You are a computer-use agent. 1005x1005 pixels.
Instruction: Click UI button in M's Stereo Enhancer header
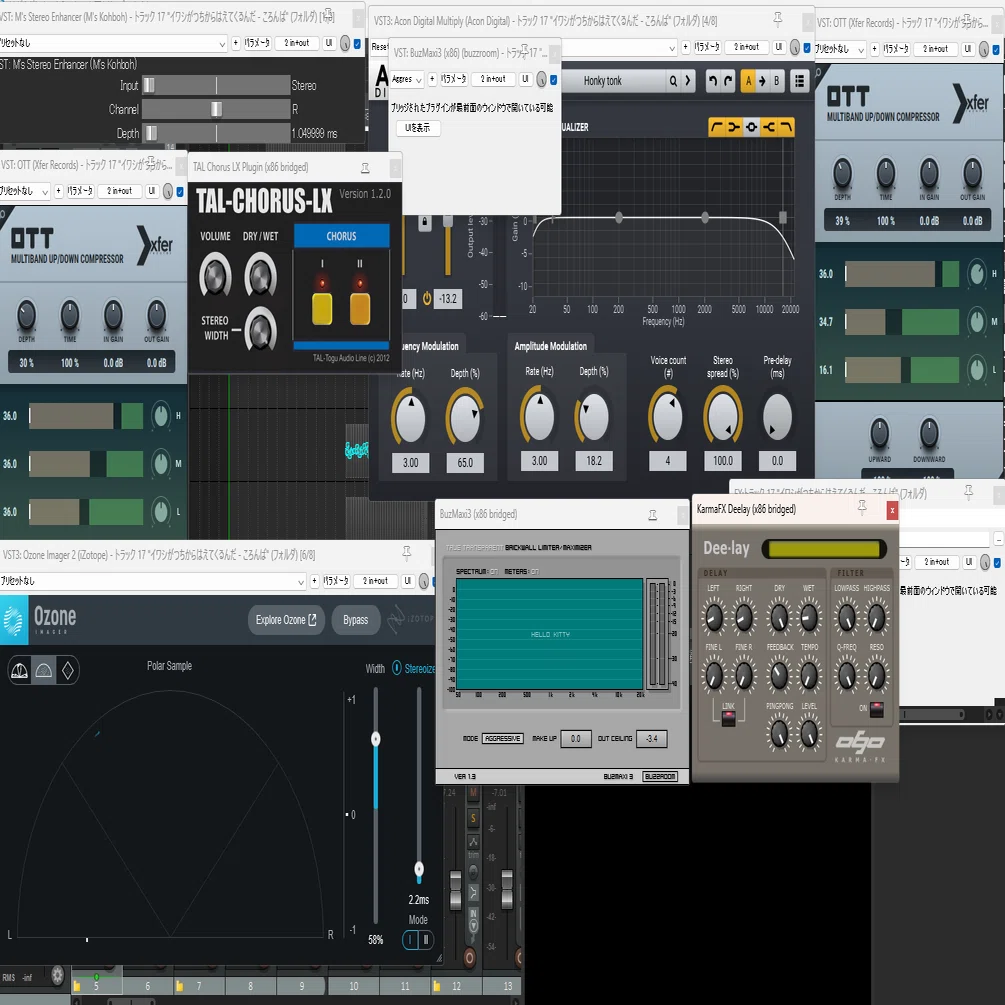[x=329, y=43]
